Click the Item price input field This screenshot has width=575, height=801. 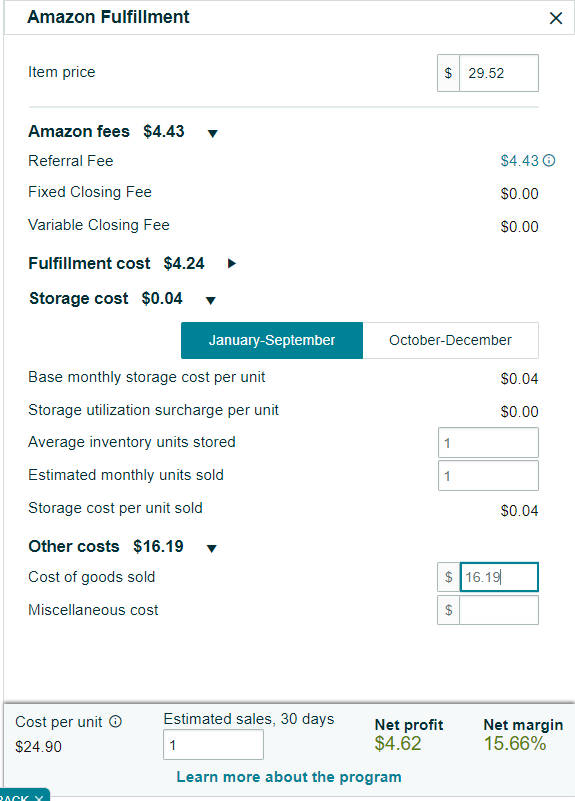499,73
